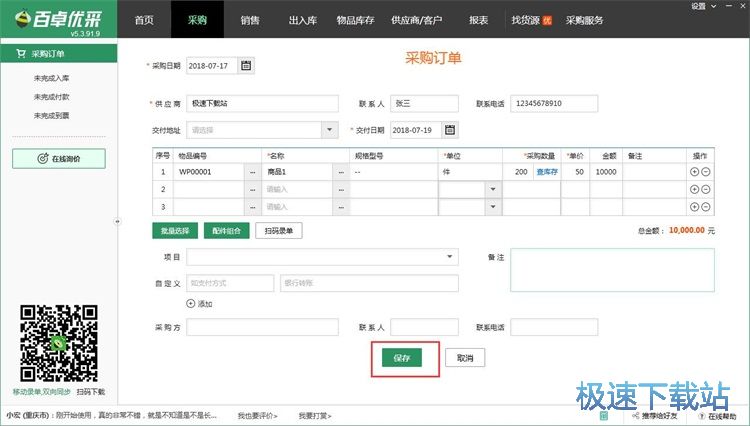Screen dimensions: 750x426
Task: Open the 找货源 tab
Action: [x=526, y=20]
